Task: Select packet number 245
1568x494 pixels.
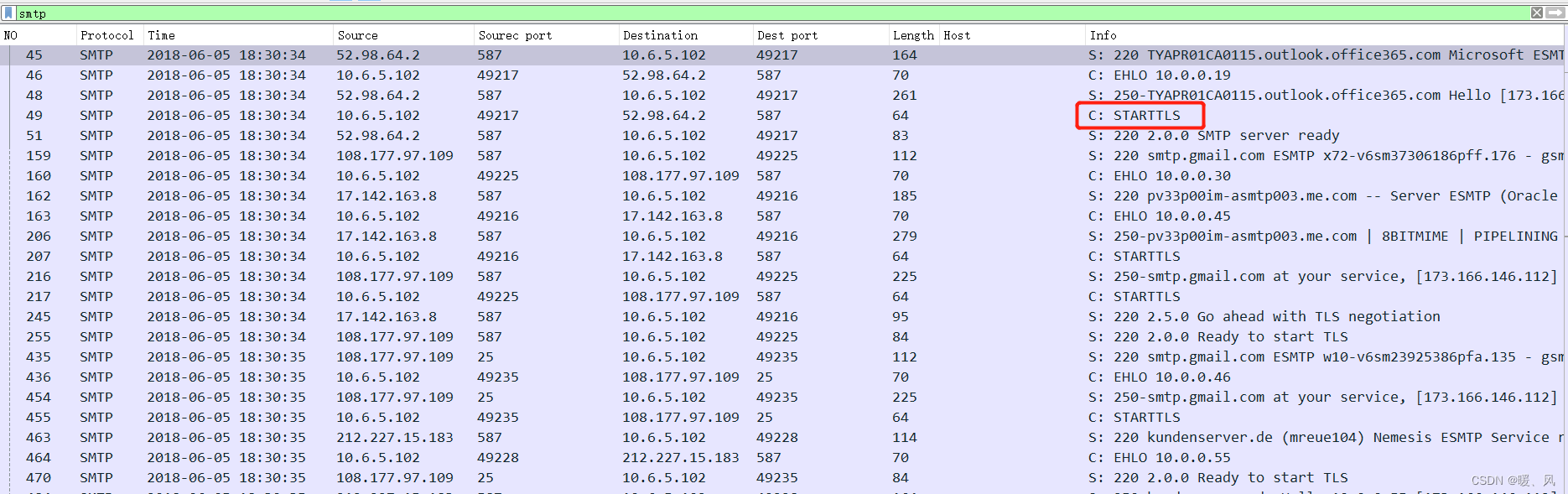Action: pos(38,316)
